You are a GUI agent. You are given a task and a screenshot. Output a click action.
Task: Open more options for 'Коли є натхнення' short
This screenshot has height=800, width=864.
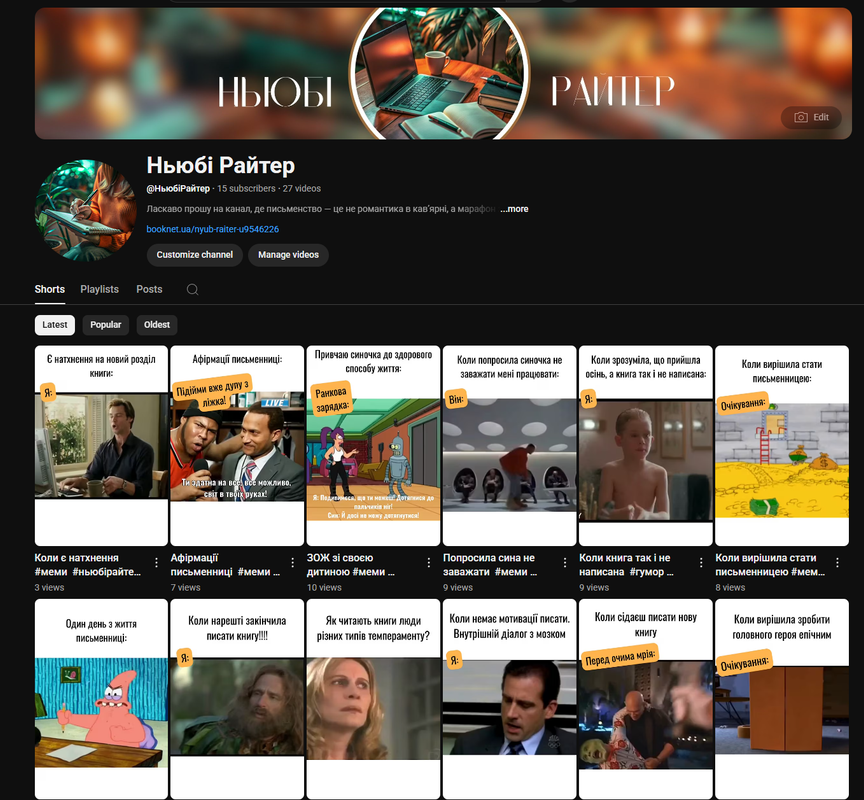(156, 563)
